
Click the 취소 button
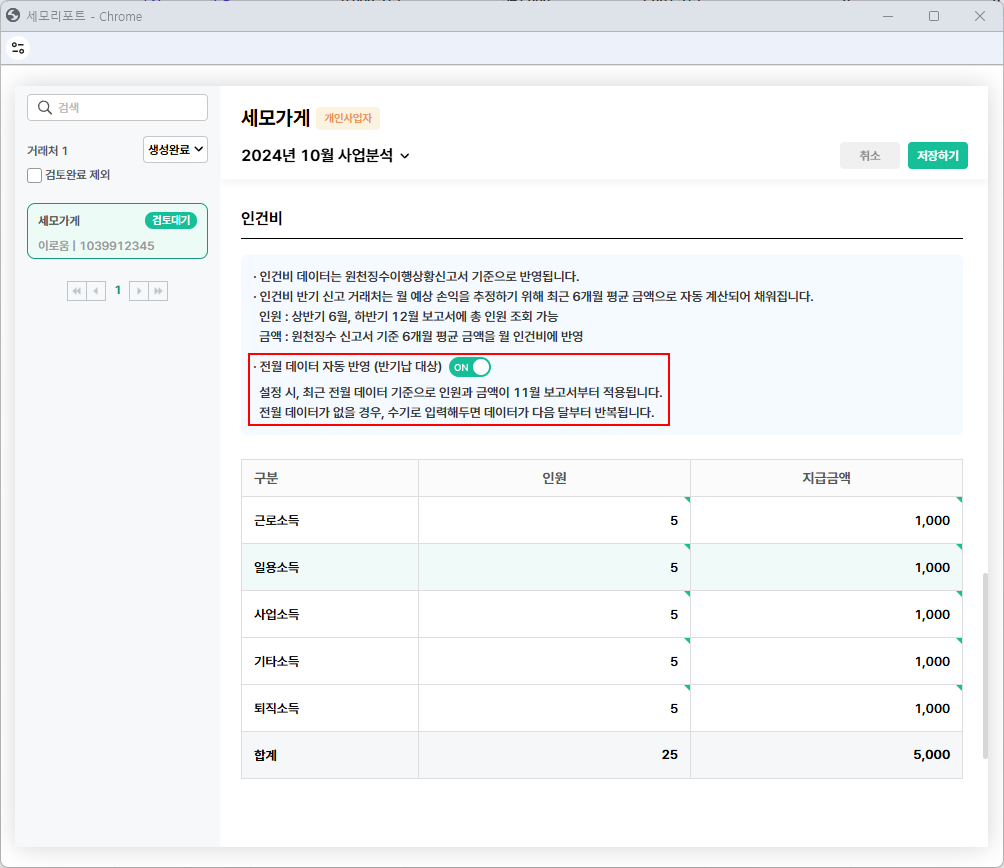pyautogui.click(x=870, y=156)
